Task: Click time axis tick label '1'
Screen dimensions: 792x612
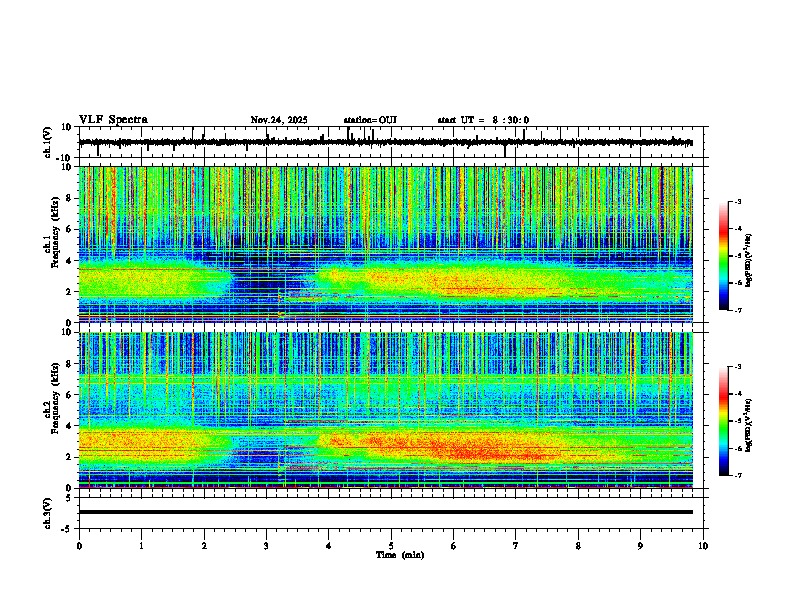Action: pyautogui.click(x=141, y=546)
